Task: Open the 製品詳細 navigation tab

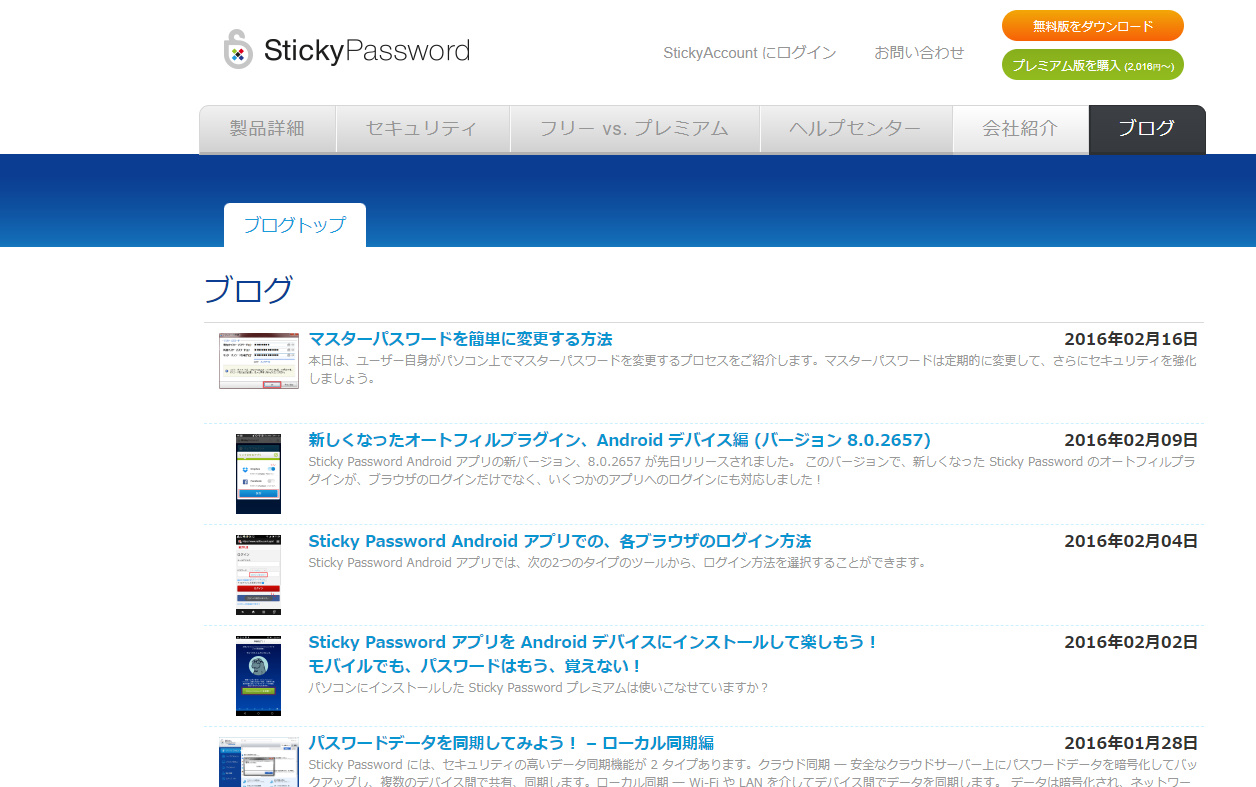Action: (267, 129)
